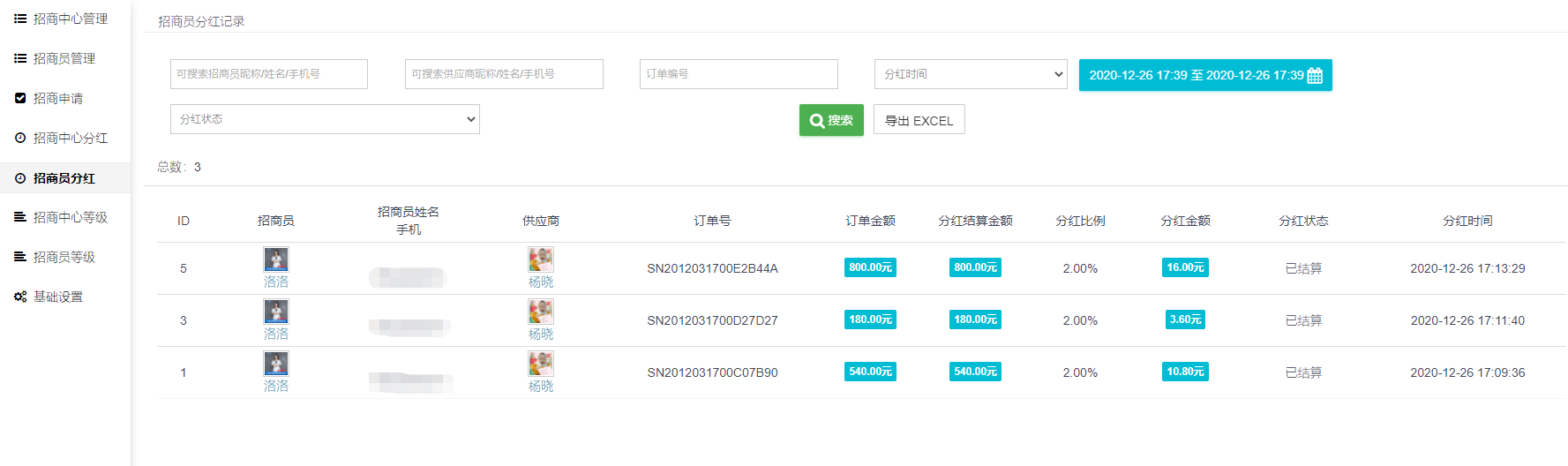Click 洛洛 link in row SN2012031700E2B44A
This screenshot has width=1568, height=466.
tap(276, 282)
